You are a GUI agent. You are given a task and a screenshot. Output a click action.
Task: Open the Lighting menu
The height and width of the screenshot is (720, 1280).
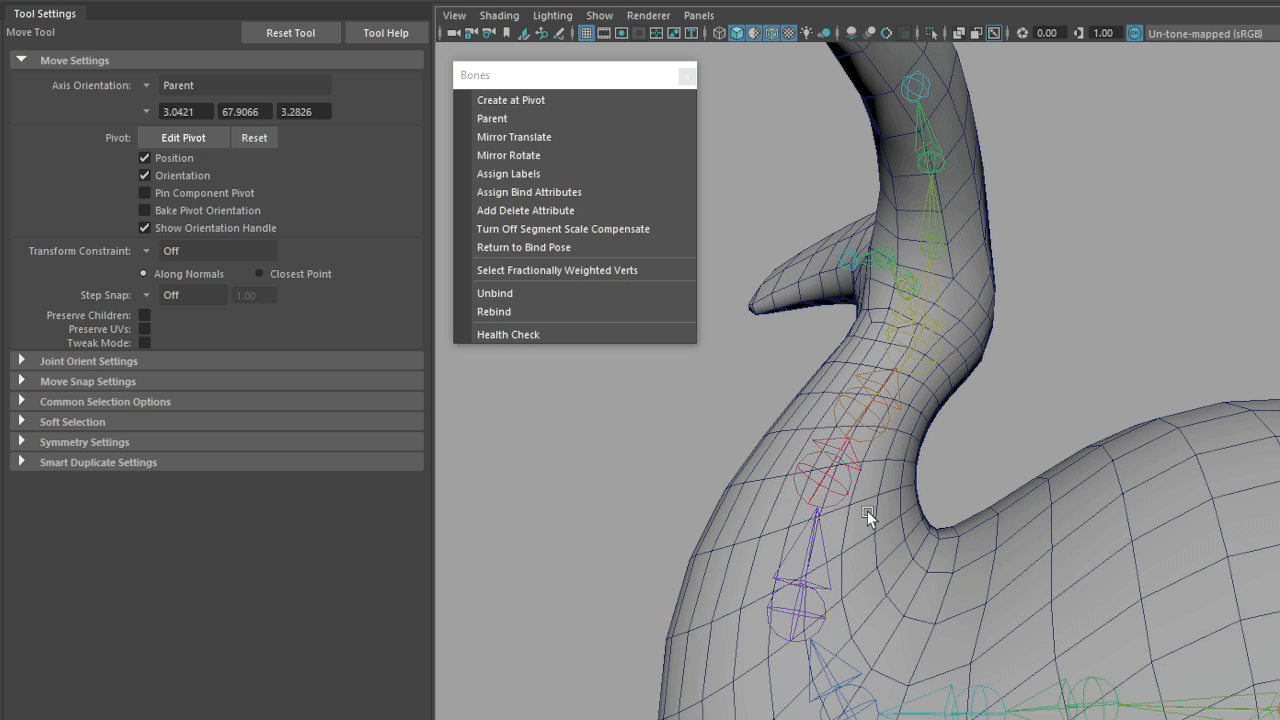pos(552,15)
